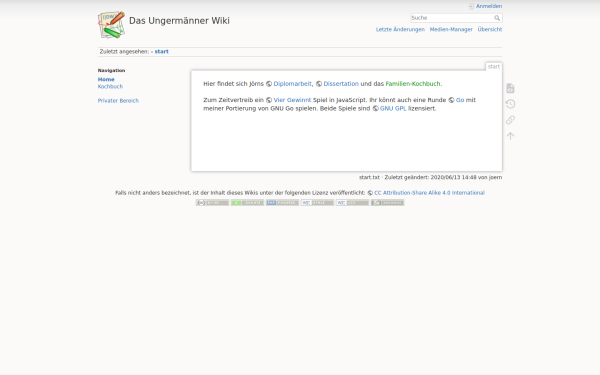This screenshot has width=600, height=375.
Task: Show backlinks via chain link icon
Action: (510, 120)
